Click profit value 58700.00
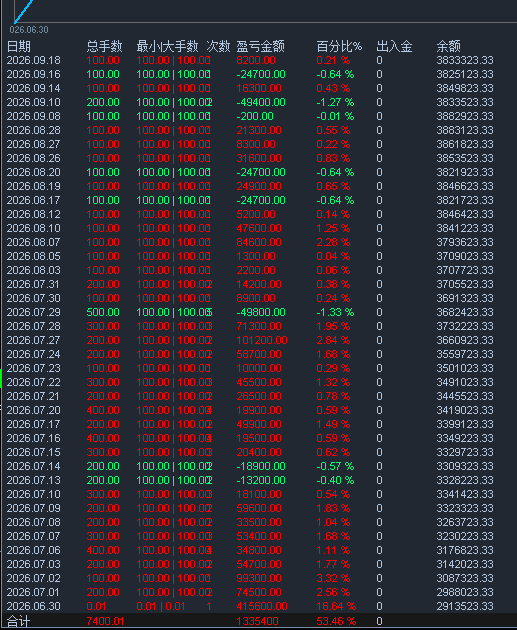Image resolution: width=517 pixels, height=630 pixels. coord(259,354)
